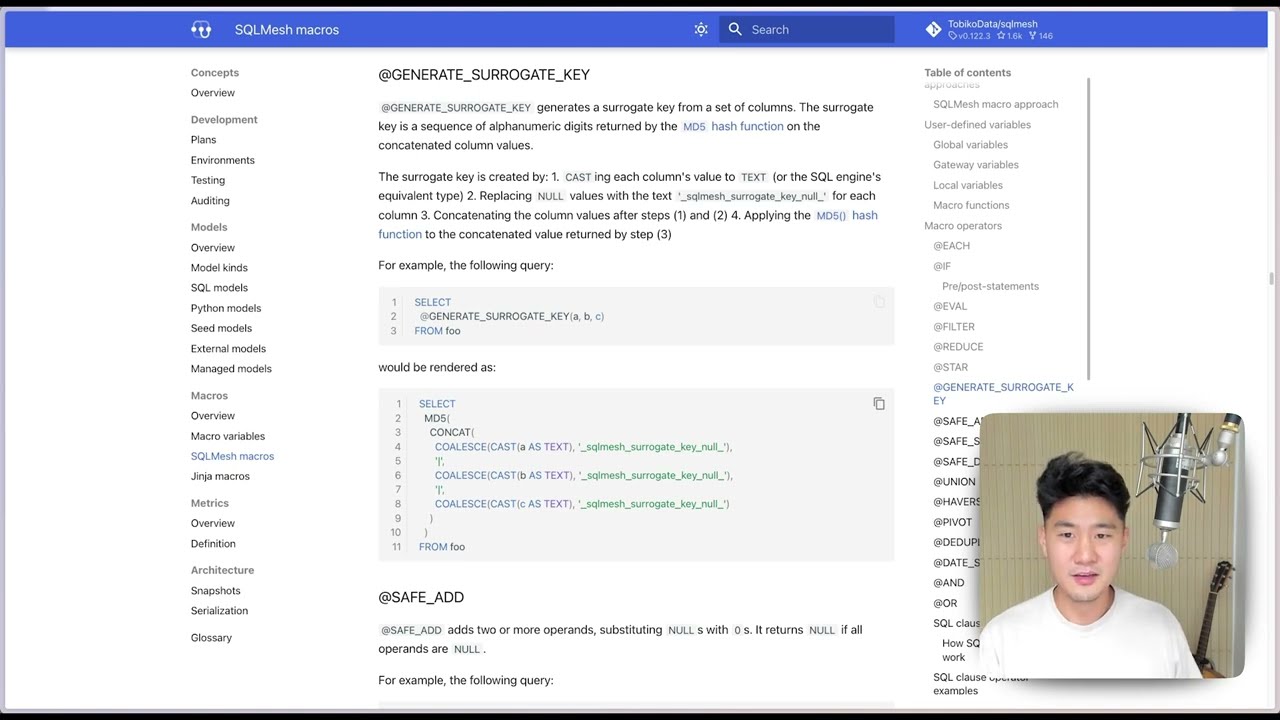Open the MD5 hash function link
The width and height of the screenshot is (1280, 720).
(x=733, y=126)
